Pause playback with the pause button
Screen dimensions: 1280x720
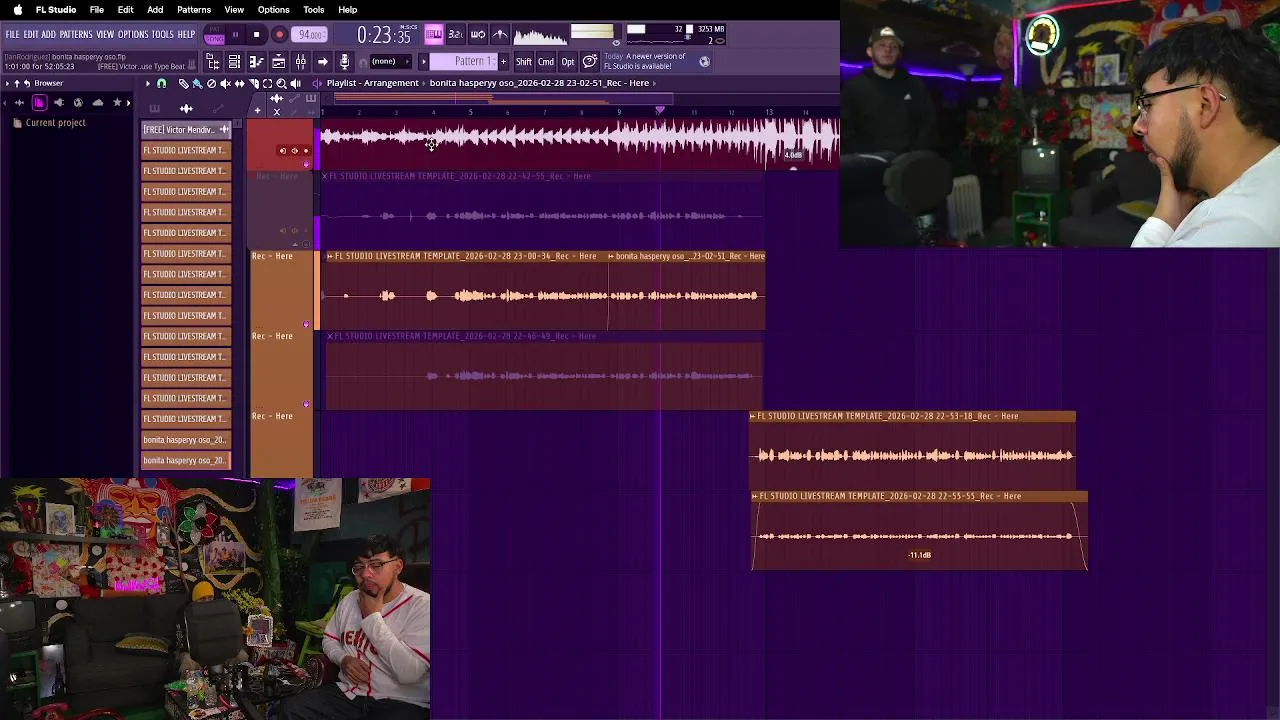[235, 35]
